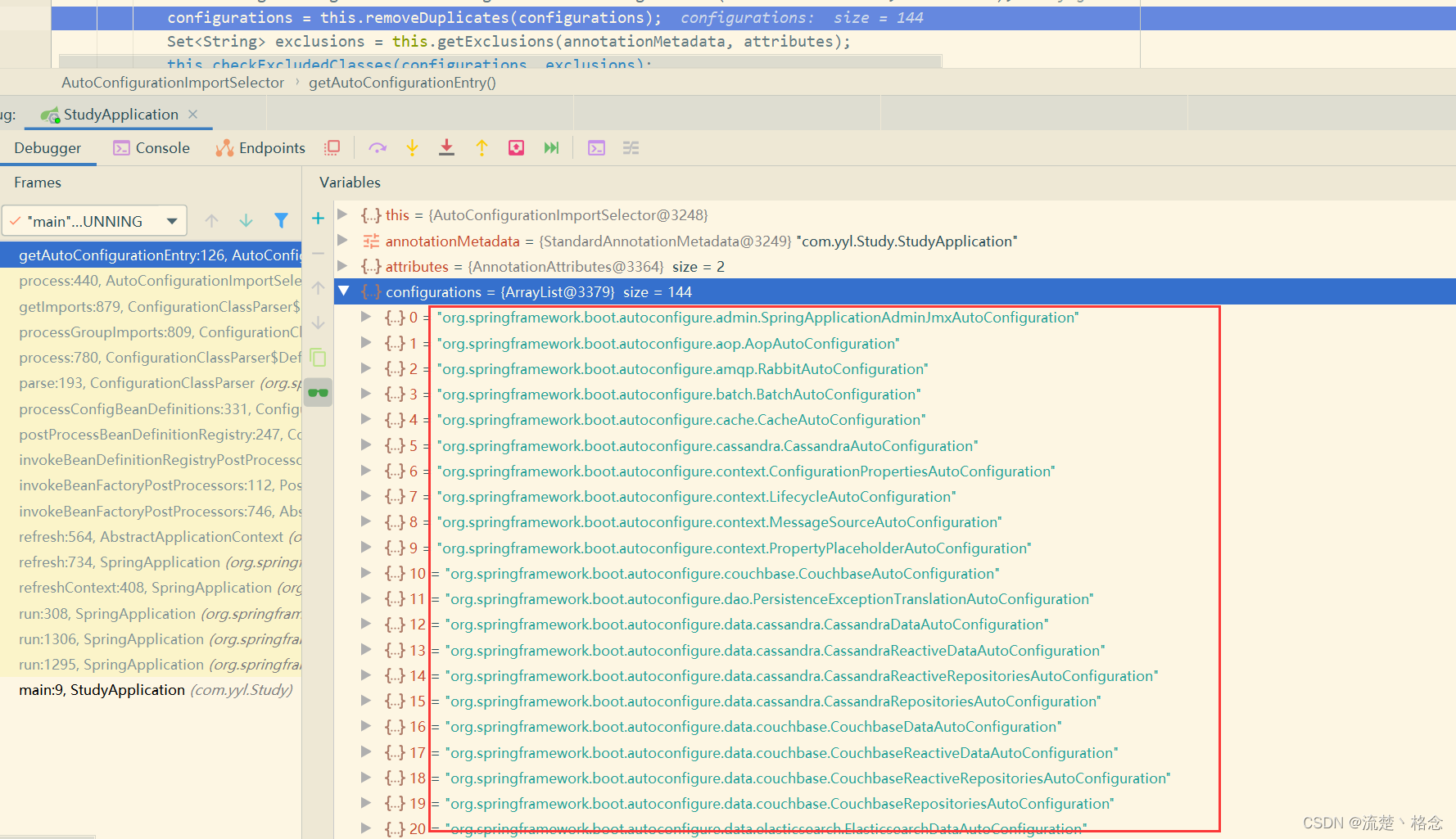
Task: Select variable 12 CassandraDataAutoConfiguration
Action: point(894,624)
